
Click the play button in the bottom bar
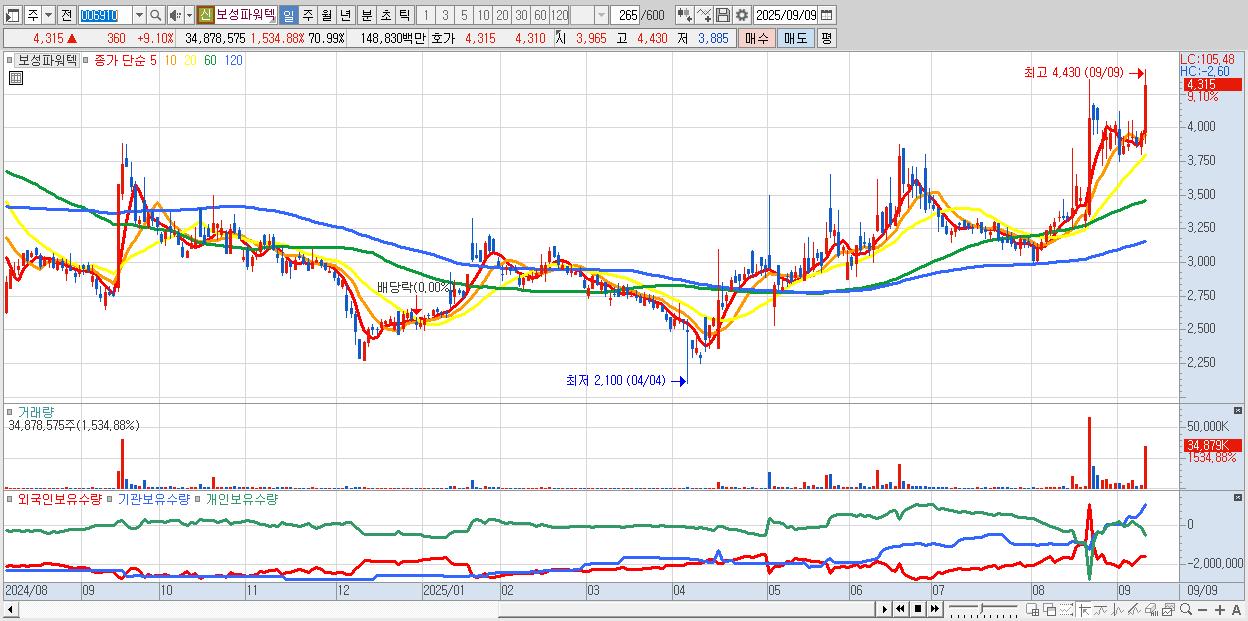(x=885, y=609)
